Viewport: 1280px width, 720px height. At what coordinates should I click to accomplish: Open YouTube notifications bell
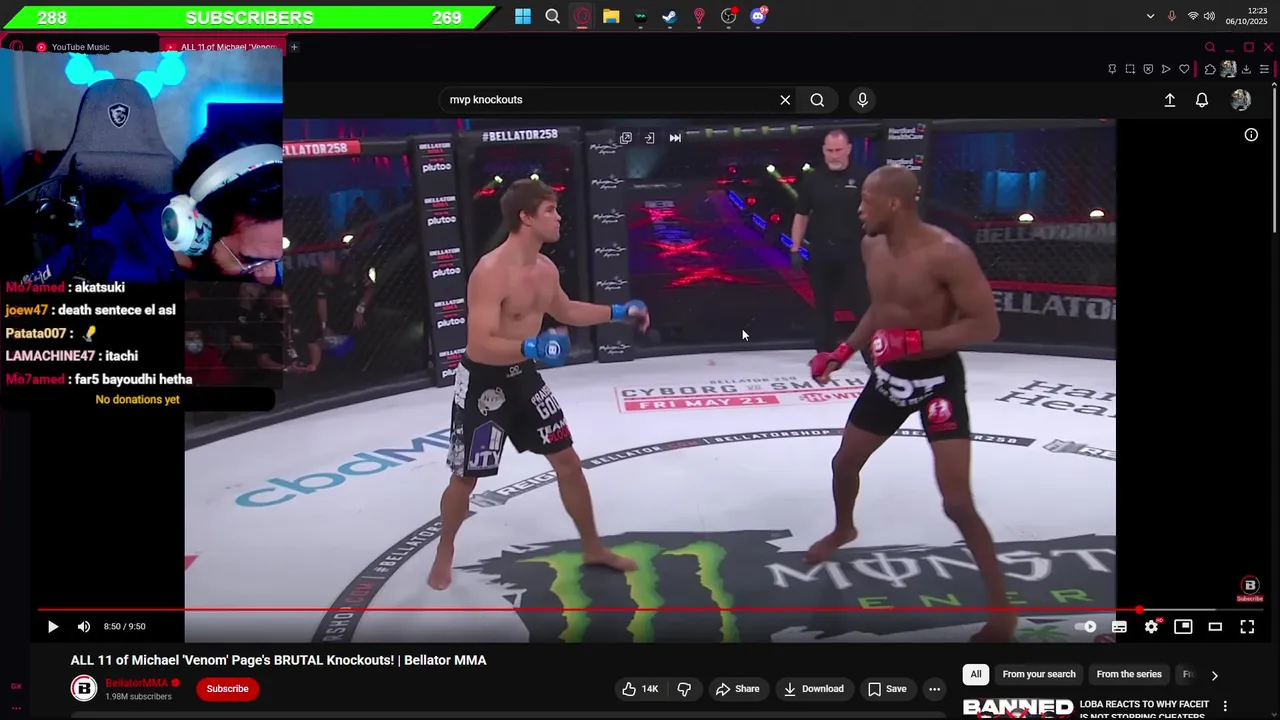1202,100
